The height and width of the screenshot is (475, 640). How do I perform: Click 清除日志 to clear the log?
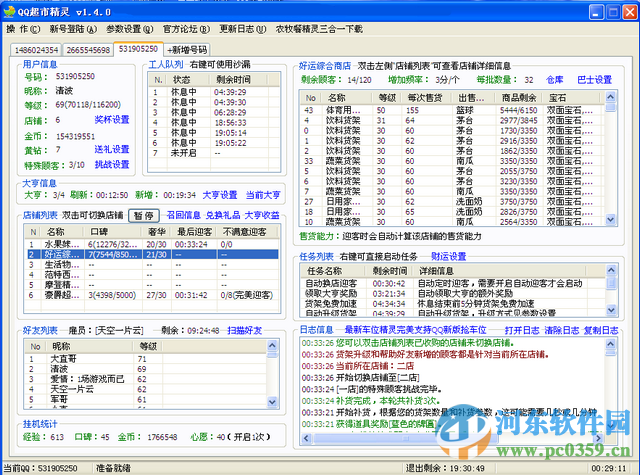[x=560, y=330]
